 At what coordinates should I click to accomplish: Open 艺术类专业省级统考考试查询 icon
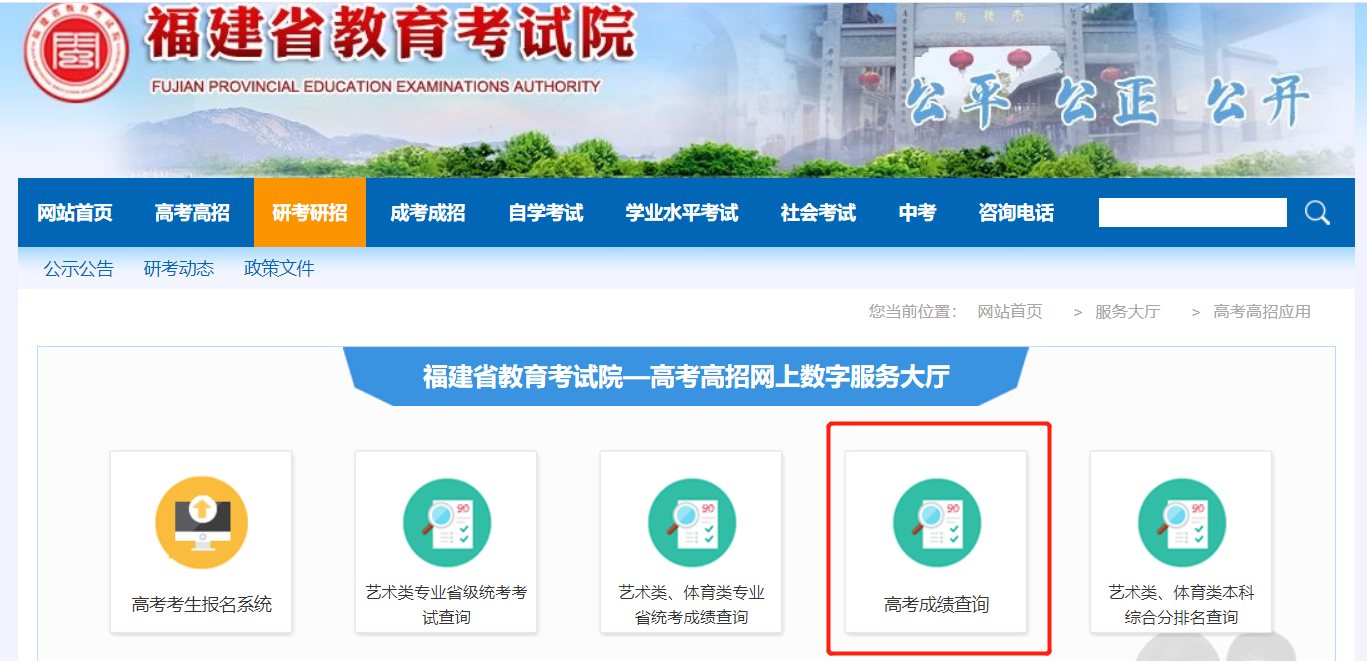tap(446, 522)
